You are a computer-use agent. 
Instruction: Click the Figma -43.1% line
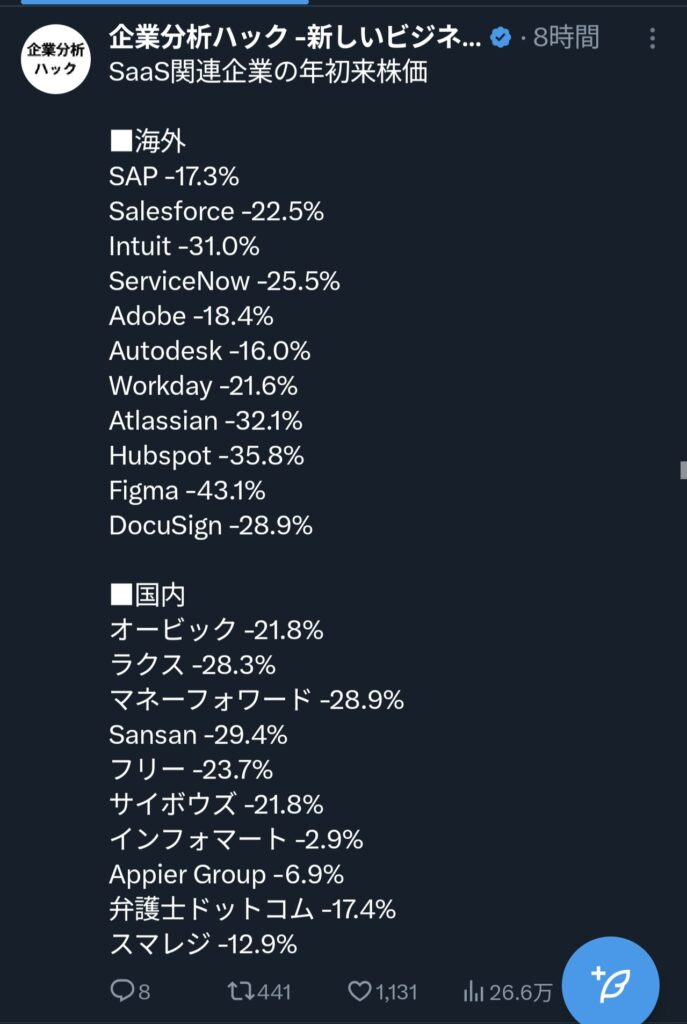[187, 491]
